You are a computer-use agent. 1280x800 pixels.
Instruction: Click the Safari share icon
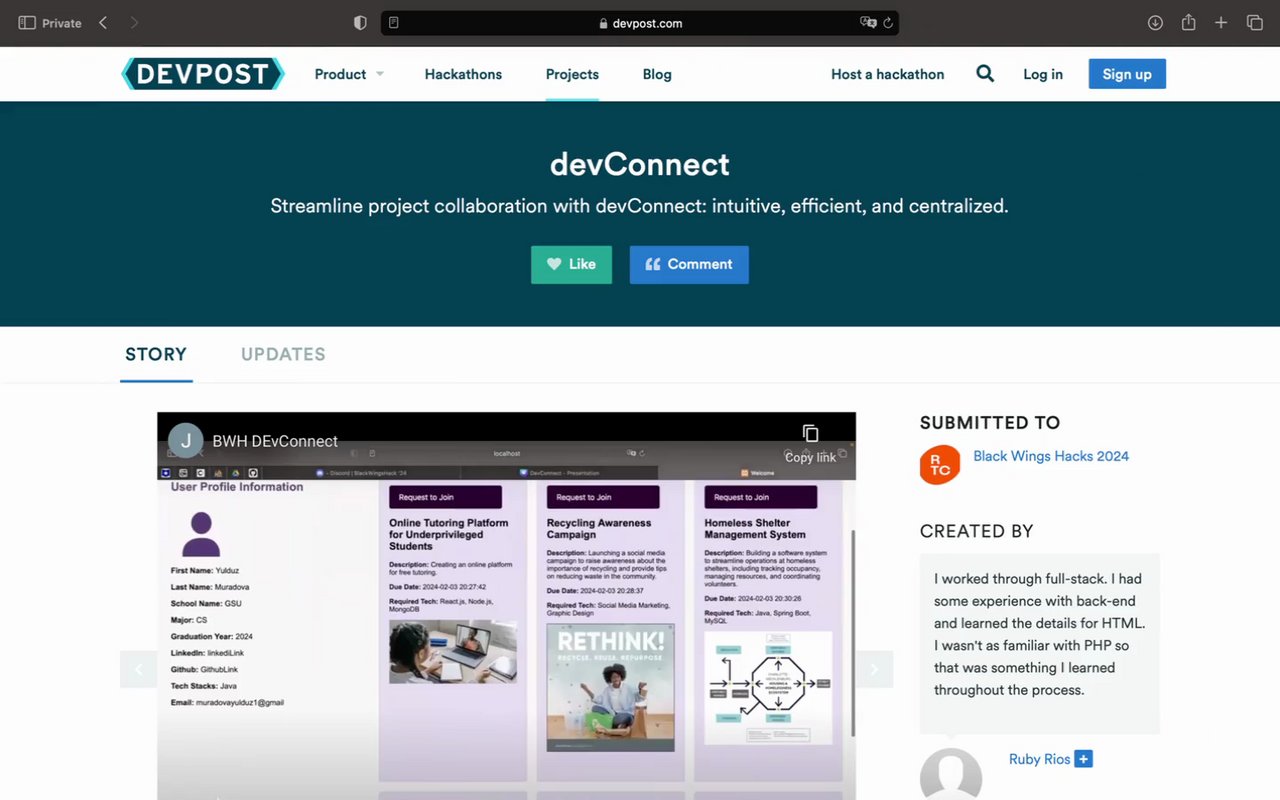pos(1188,22)
